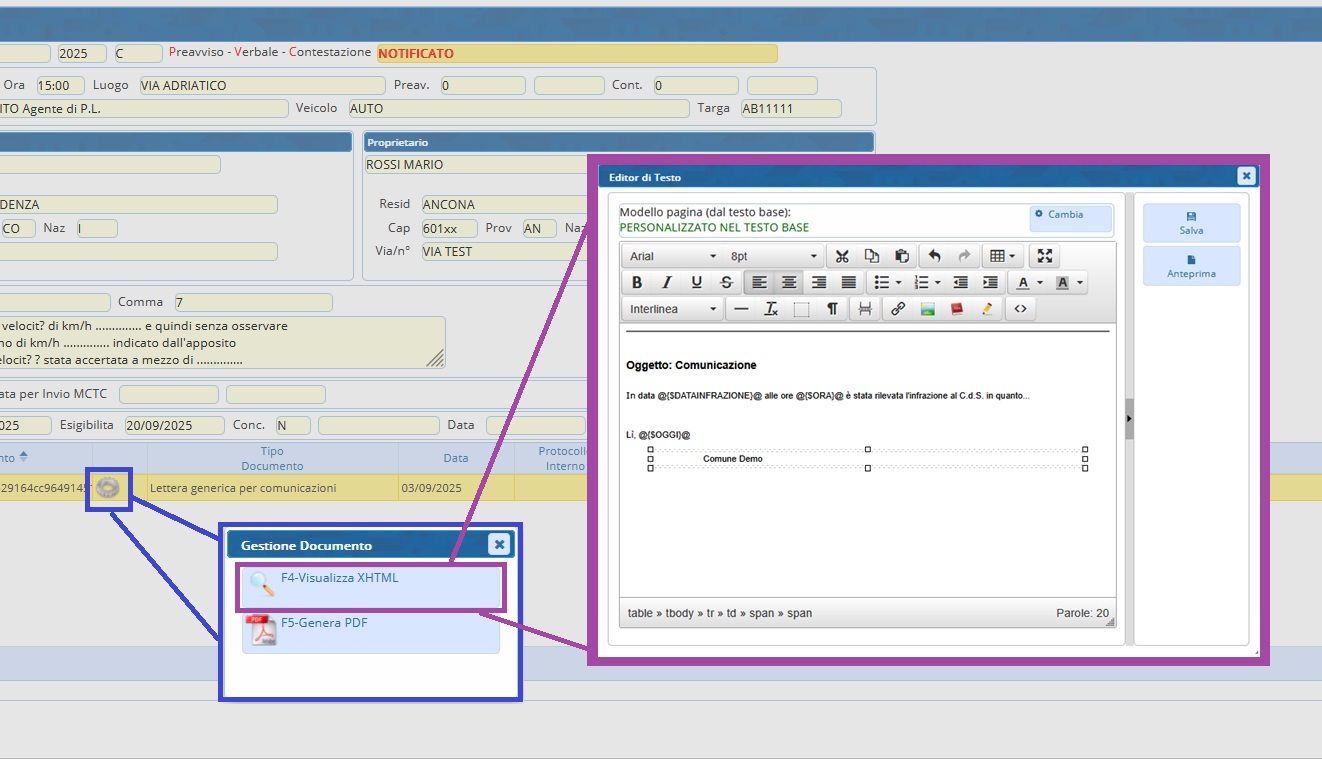Click the pencil icon in the editor toolbar
Viewport: 1322px width, 759px height.
[x=987, y=309]
